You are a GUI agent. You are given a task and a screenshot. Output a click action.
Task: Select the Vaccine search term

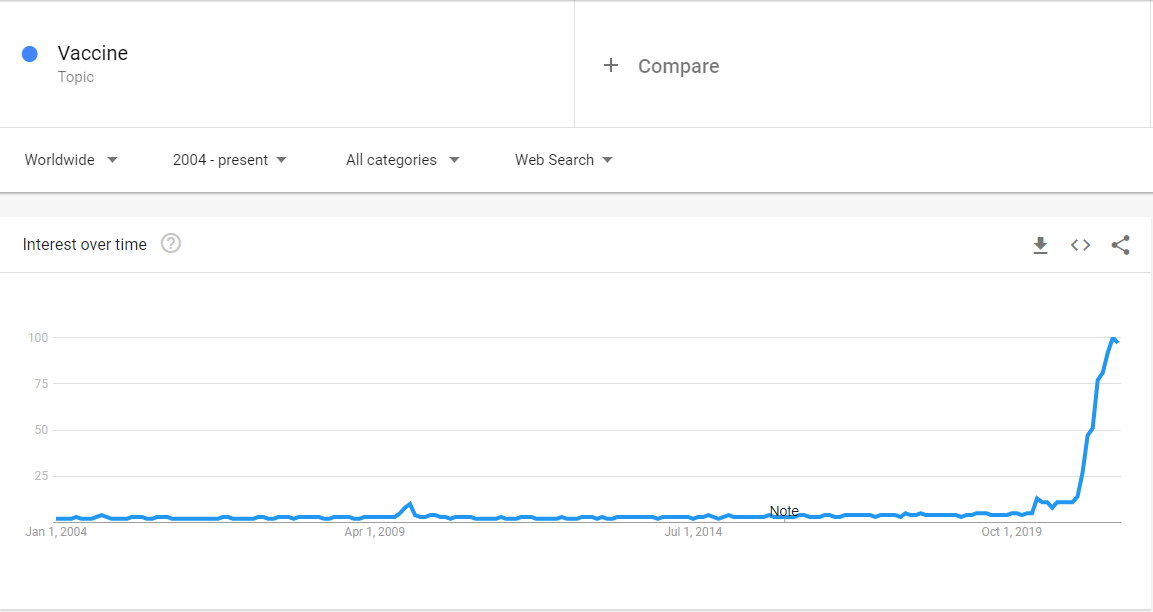pos(93,53)
